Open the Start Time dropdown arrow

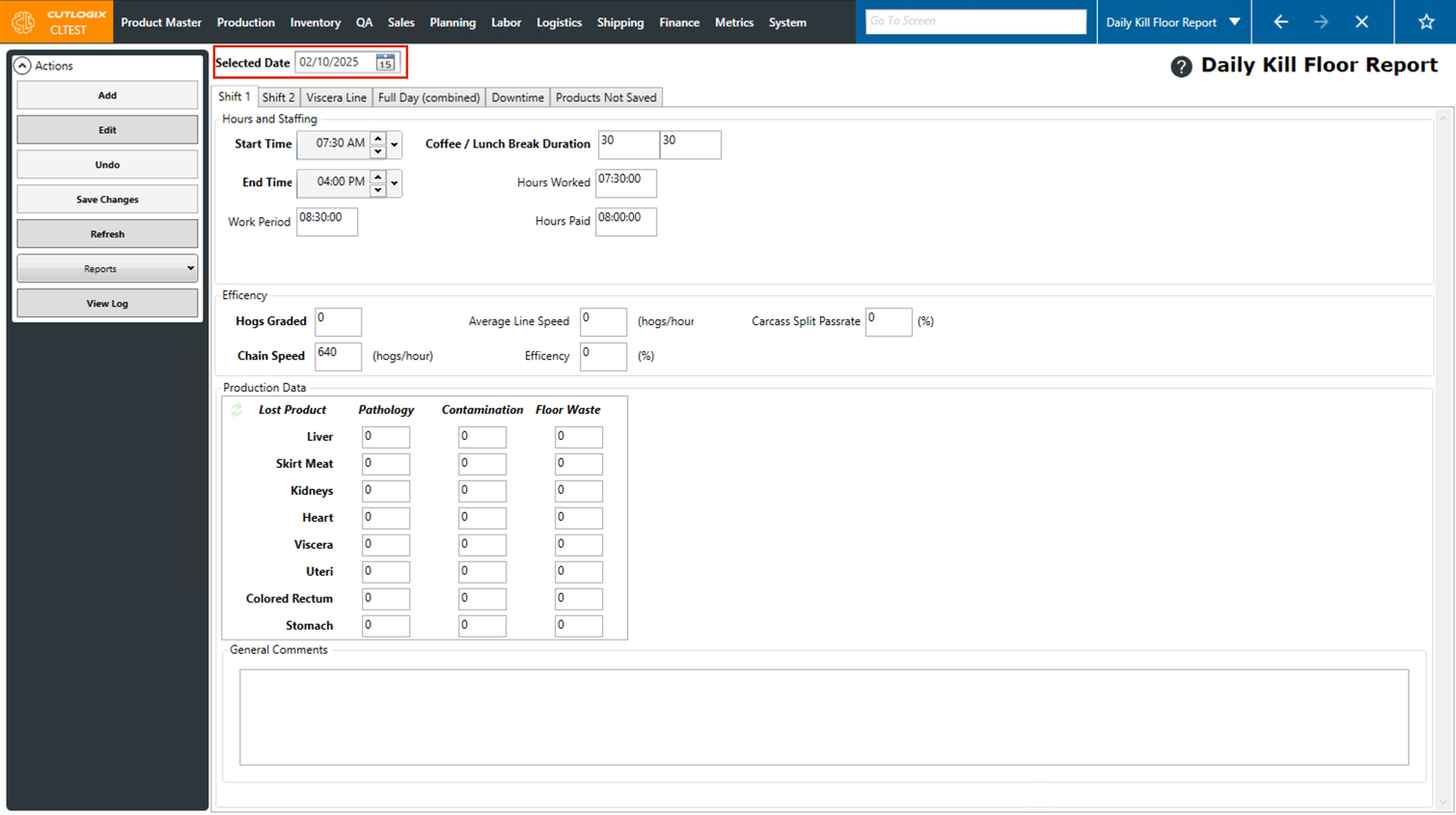395,145
